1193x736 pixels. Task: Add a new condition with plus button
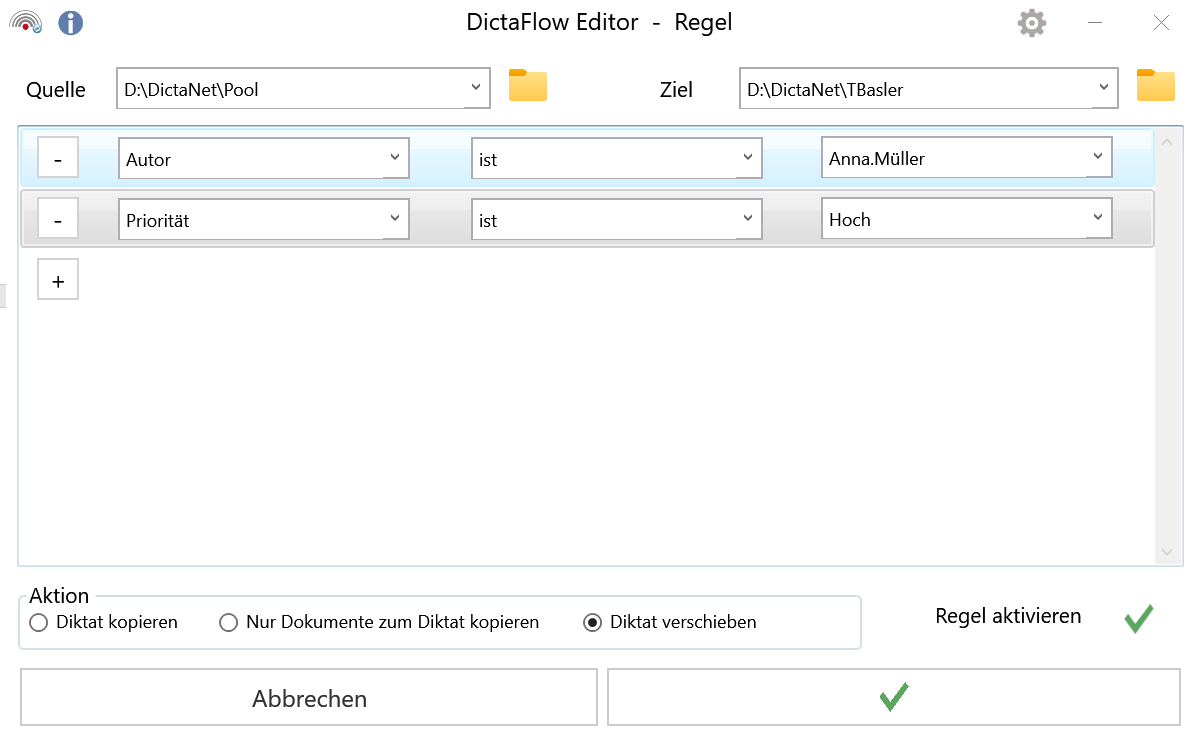tap(58, 281)
